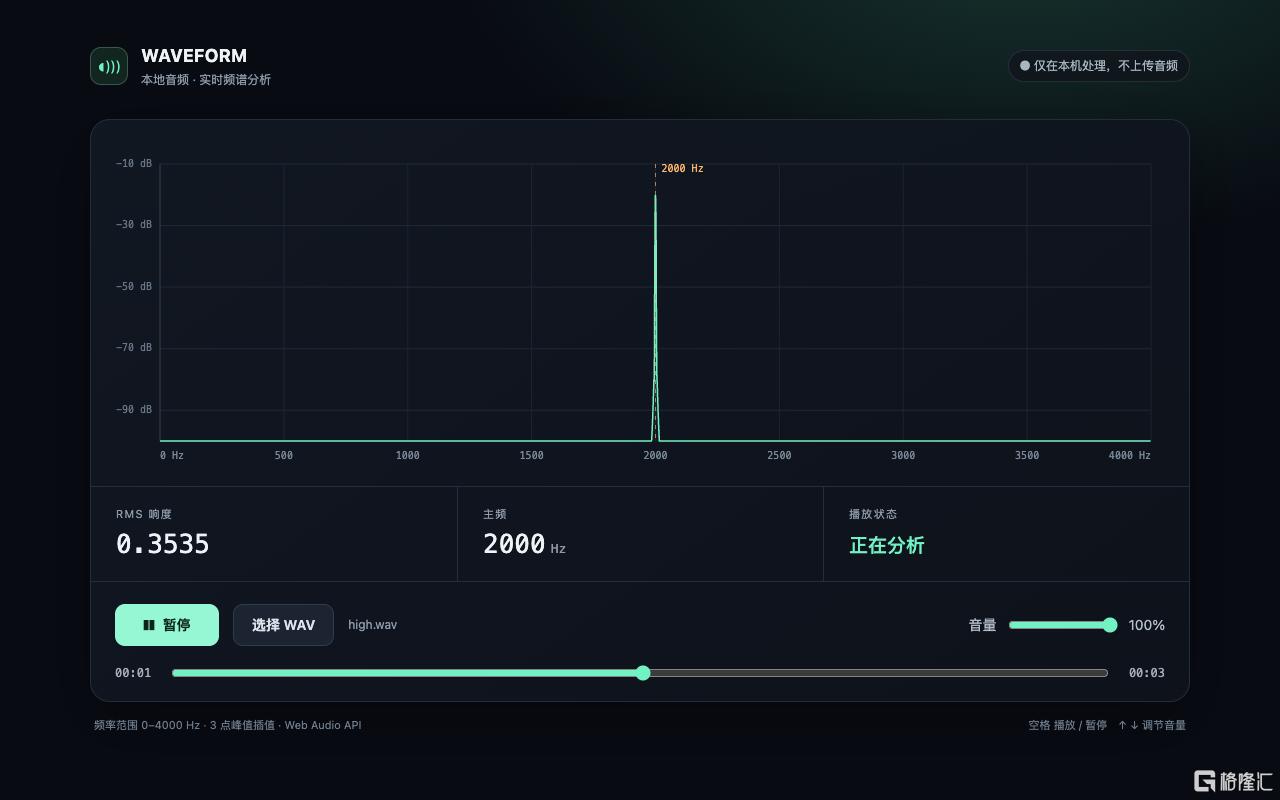
Task: Click the WAVEFORM speaker logo icon
Action: pos(109,66)
